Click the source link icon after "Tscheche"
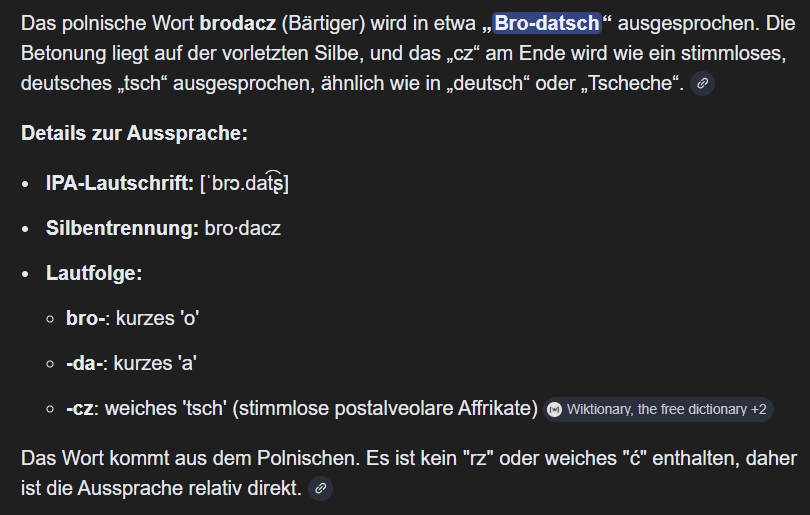This screenshot has width=810, height=515. pyautogui.click(x=703, y=84)
